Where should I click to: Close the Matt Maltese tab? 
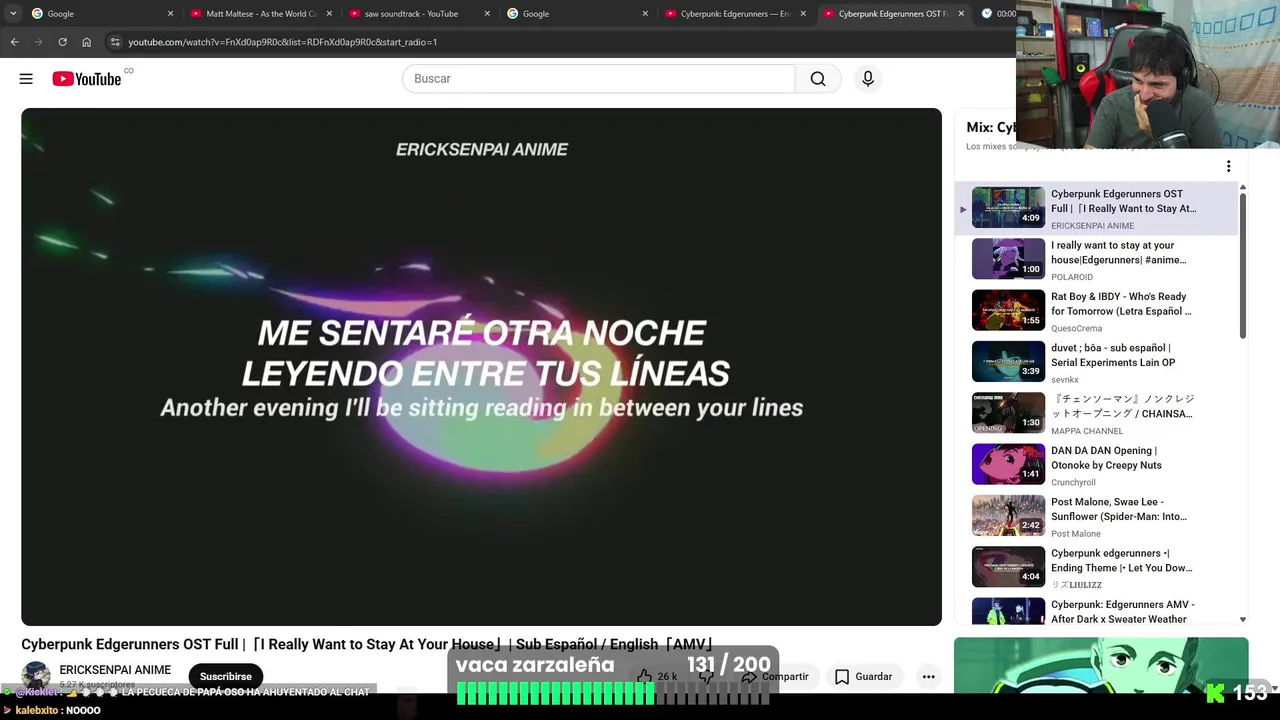328,14
